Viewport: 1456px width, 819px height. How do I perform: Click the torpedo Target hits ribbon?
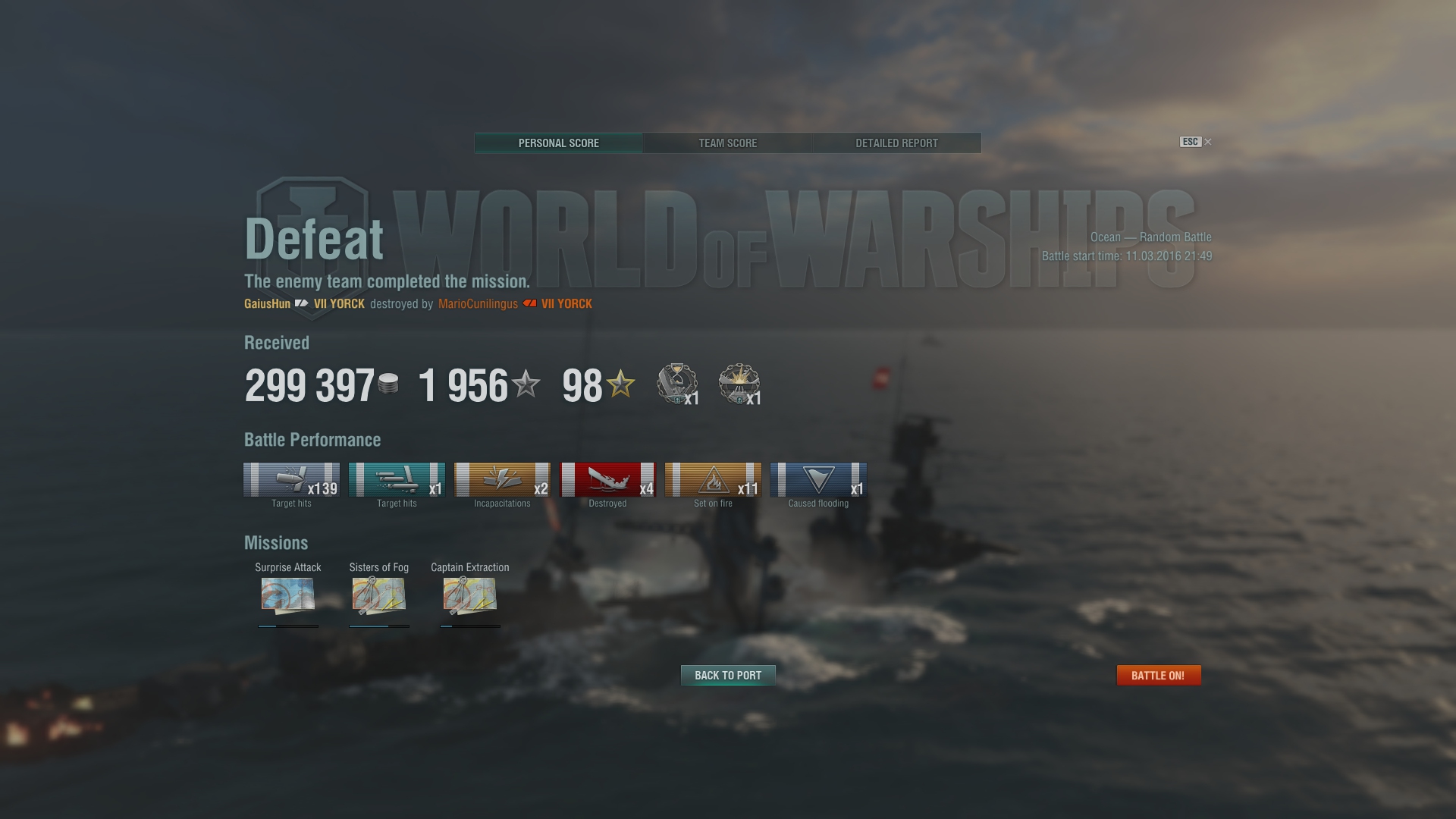point(397,479)
